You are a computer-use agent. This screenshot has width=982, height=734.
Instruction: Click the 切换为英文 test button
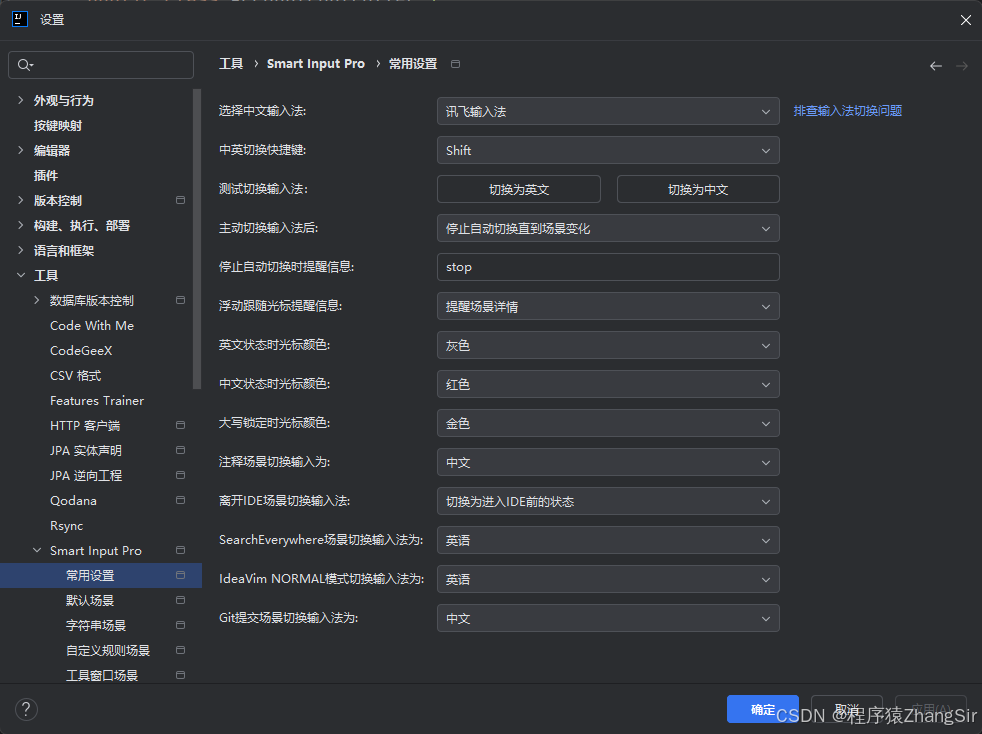tap(519, 190)
